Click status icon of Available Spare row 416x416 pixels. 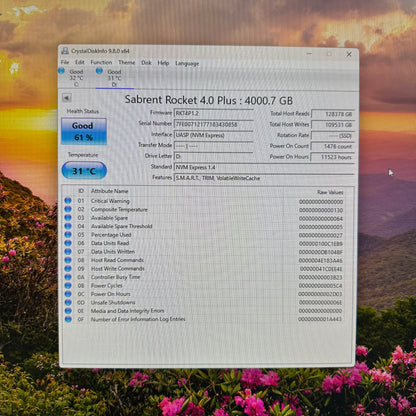tap(68, 217)
